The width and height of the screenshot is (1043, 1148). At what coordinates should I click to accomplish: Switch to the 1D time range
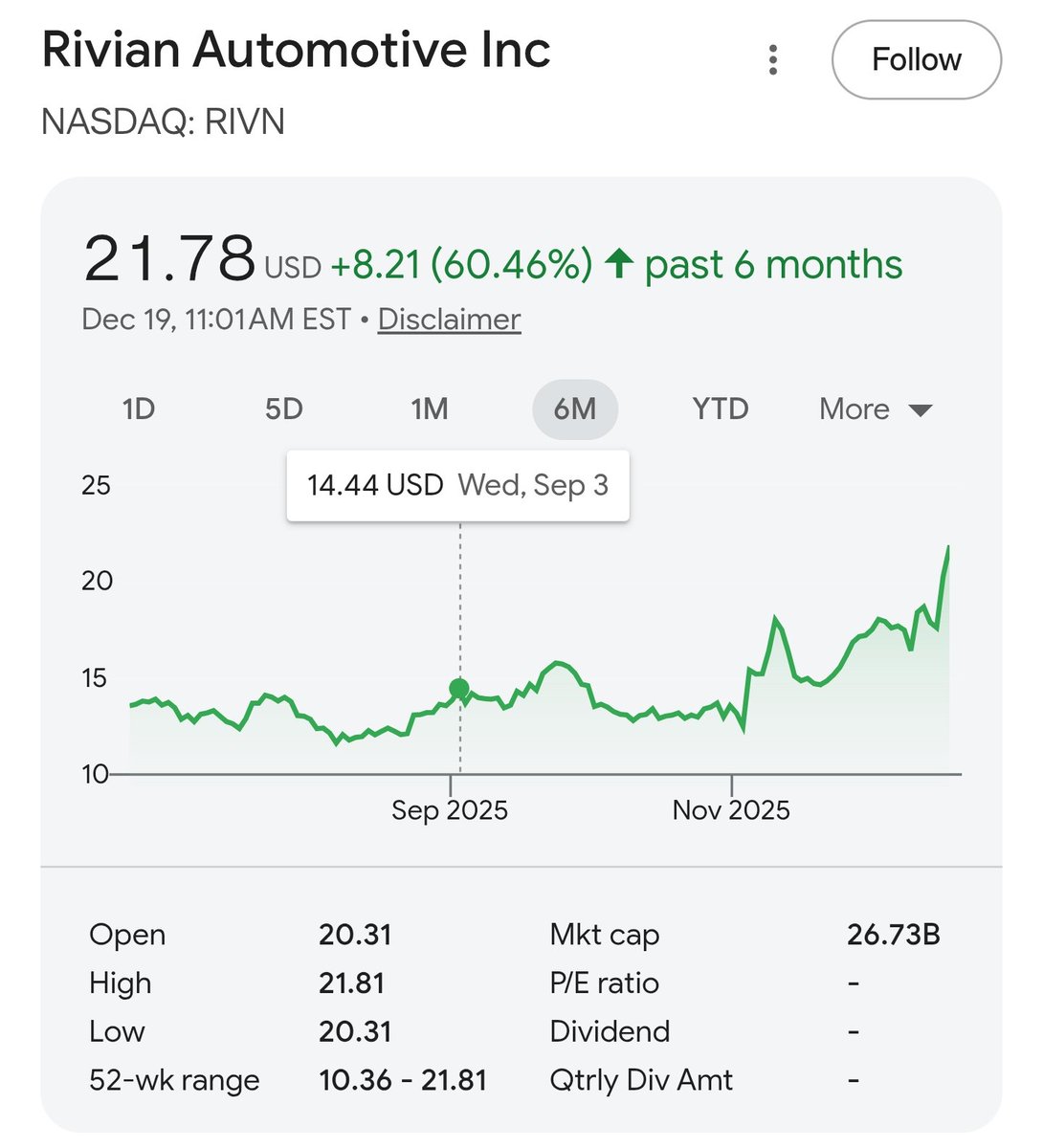(x=140, y=408)
